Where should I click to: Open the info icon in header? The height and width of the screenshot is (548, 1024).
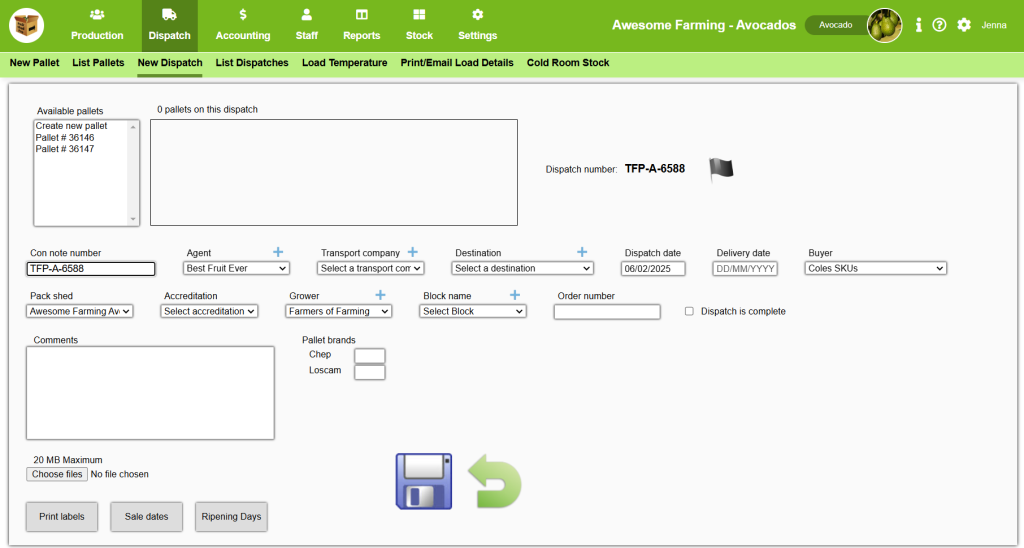919,25
